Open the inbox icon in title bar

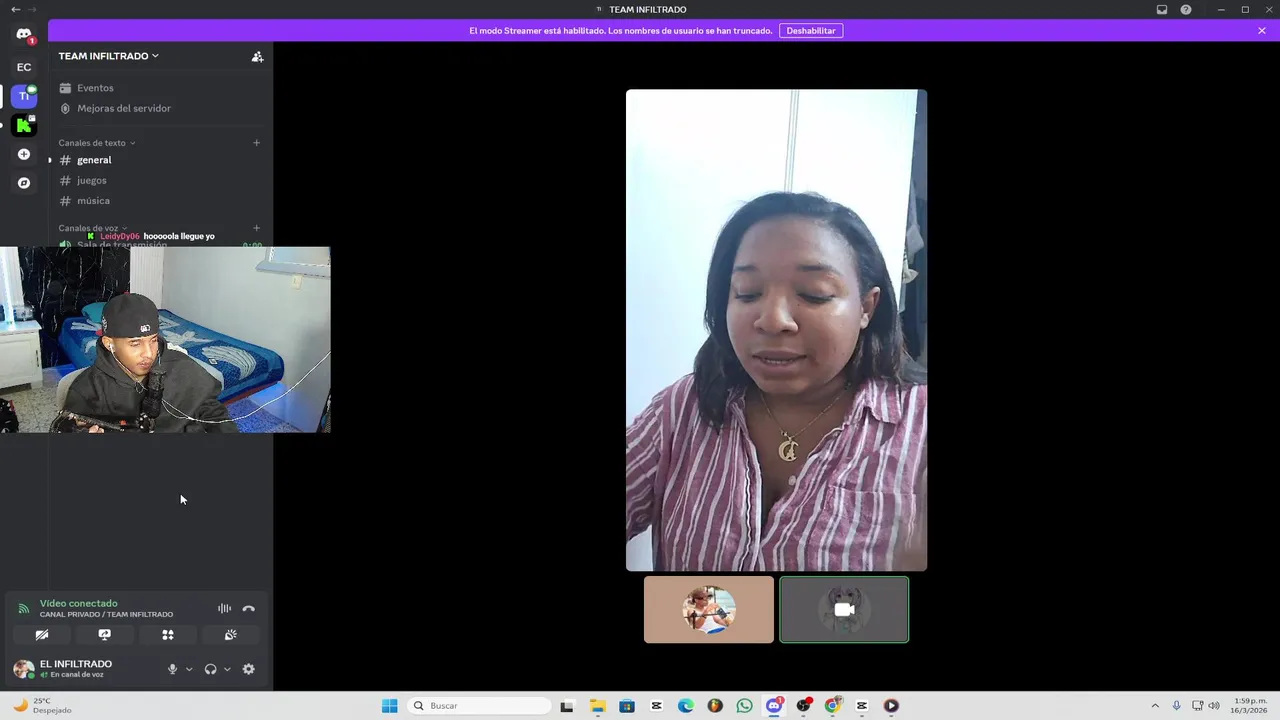(1162, 9)
